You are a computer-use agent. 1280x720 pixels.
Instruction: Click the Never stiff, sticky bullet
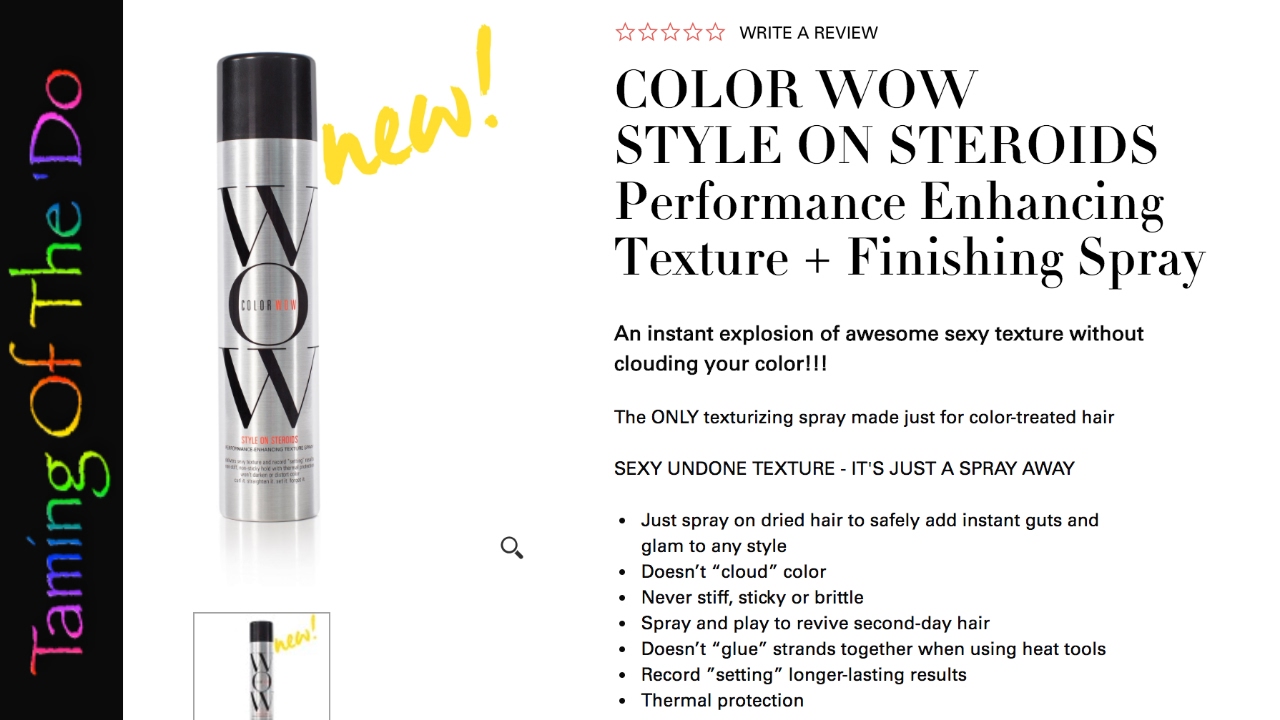point(752,597)
